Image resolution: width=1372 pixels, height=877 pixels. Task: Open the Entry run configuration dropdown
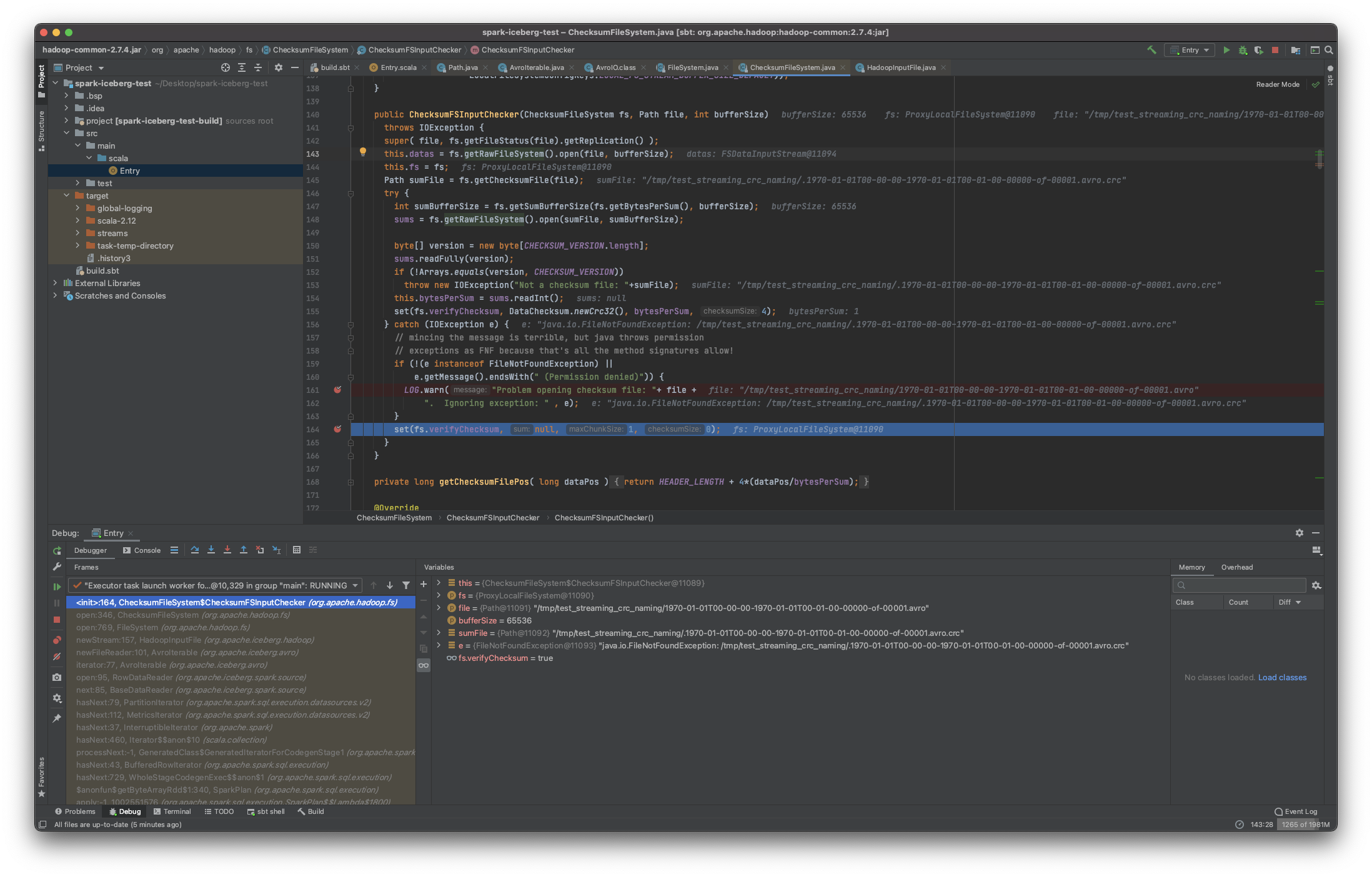pos(1190,50)
